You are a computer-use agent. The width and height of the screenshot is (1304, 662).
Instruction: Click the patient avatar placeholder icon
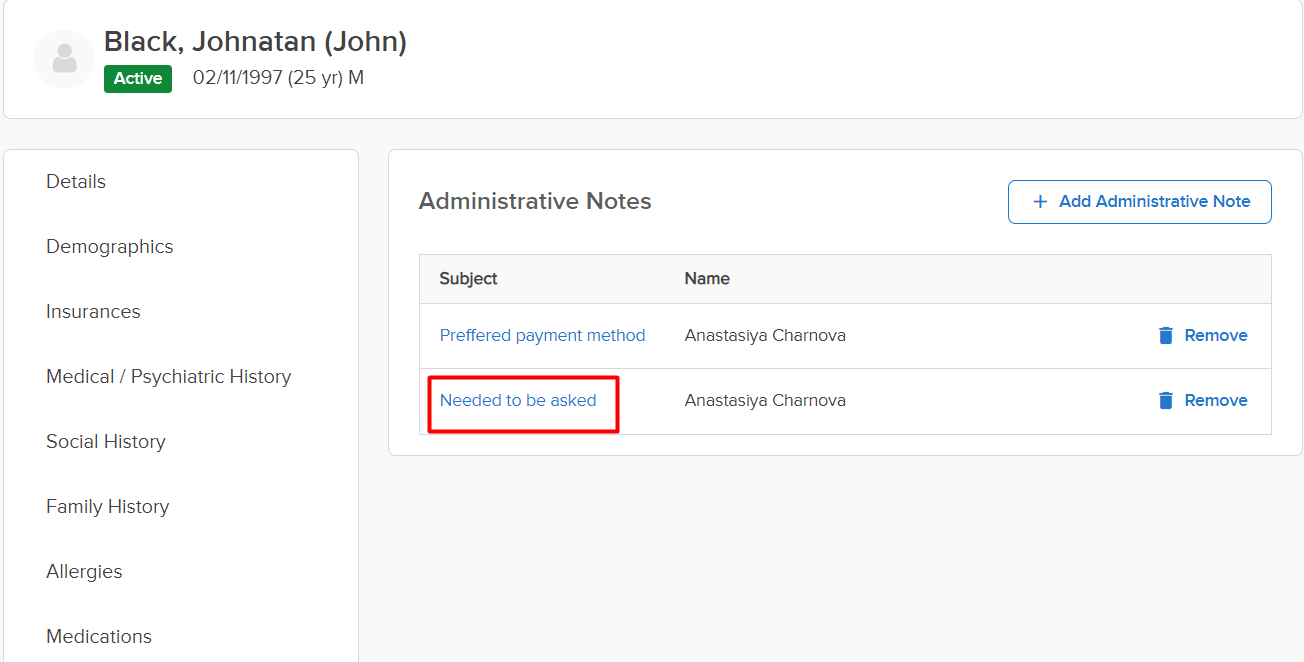pyautogui.click(x=64, y=59)
